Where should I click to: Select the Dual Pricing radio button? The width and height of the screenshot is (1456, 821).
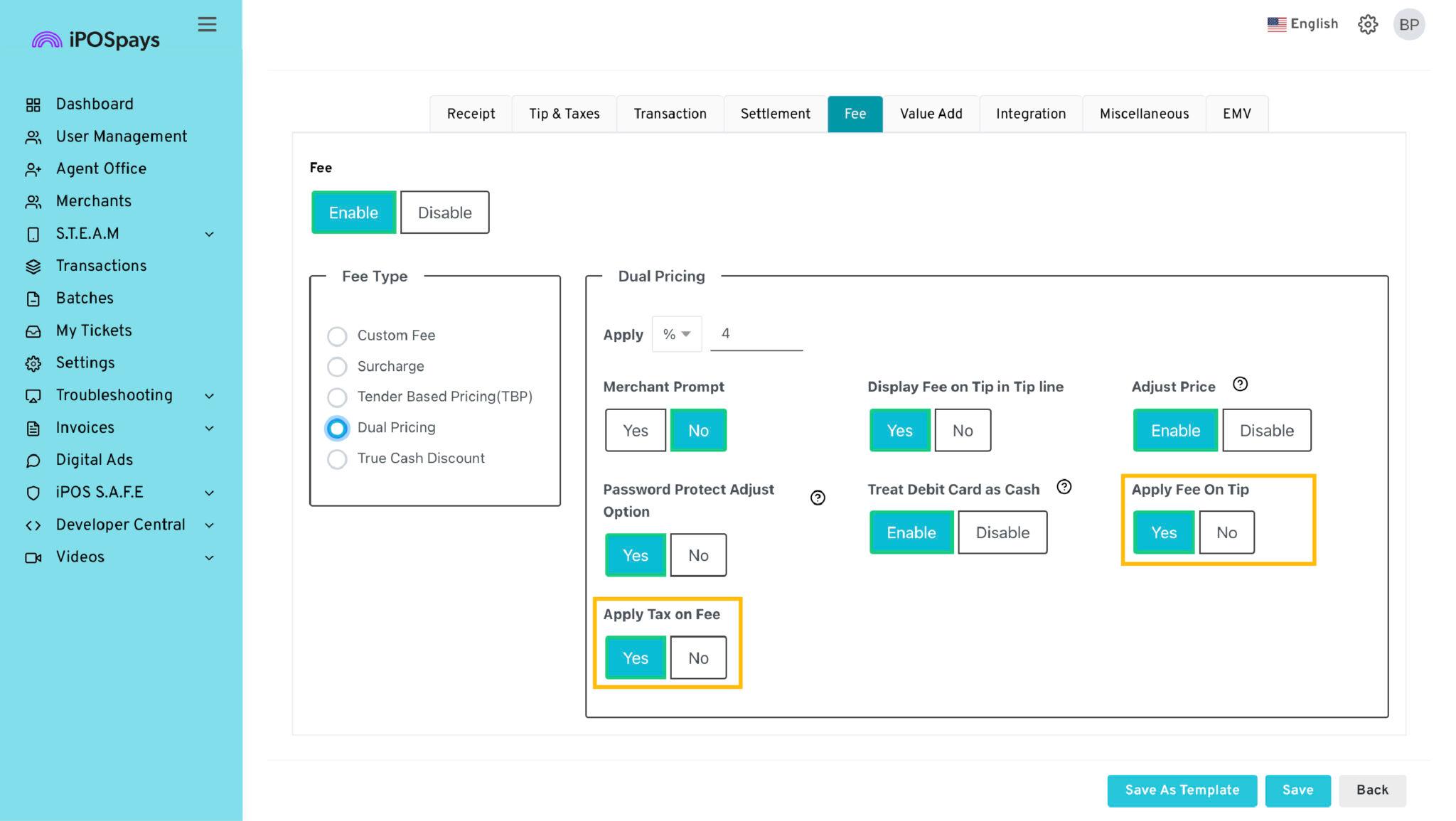point(337,427)
